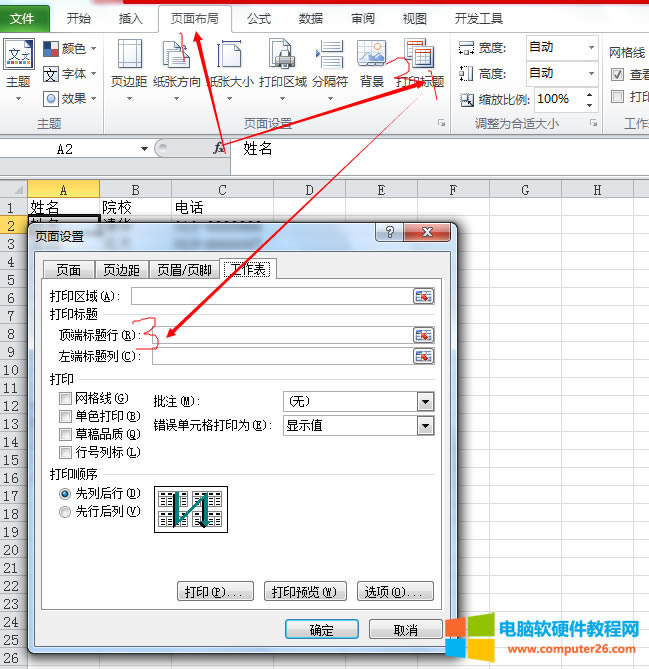Click the theme Colors (颜色) icon
This screenshot has height=669, width=649.
tap(51, 49)
